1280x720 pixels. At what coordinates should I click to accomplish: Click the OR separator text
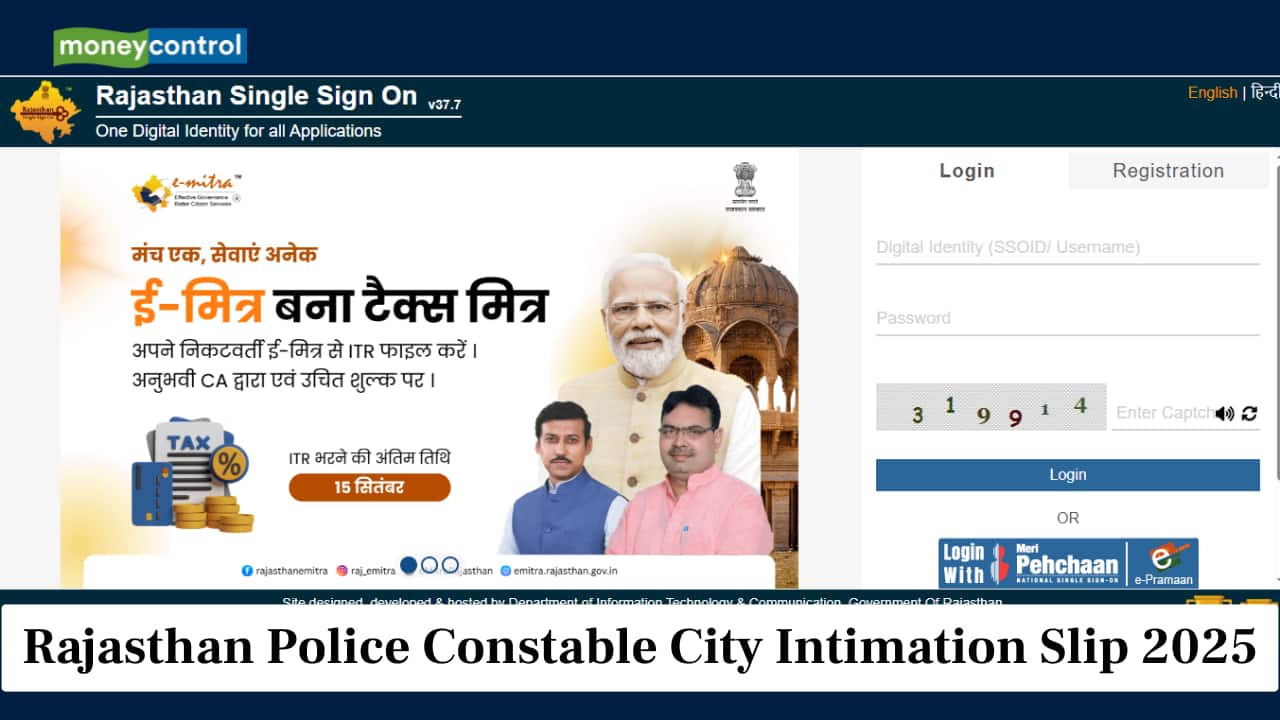pos(1068,518)
